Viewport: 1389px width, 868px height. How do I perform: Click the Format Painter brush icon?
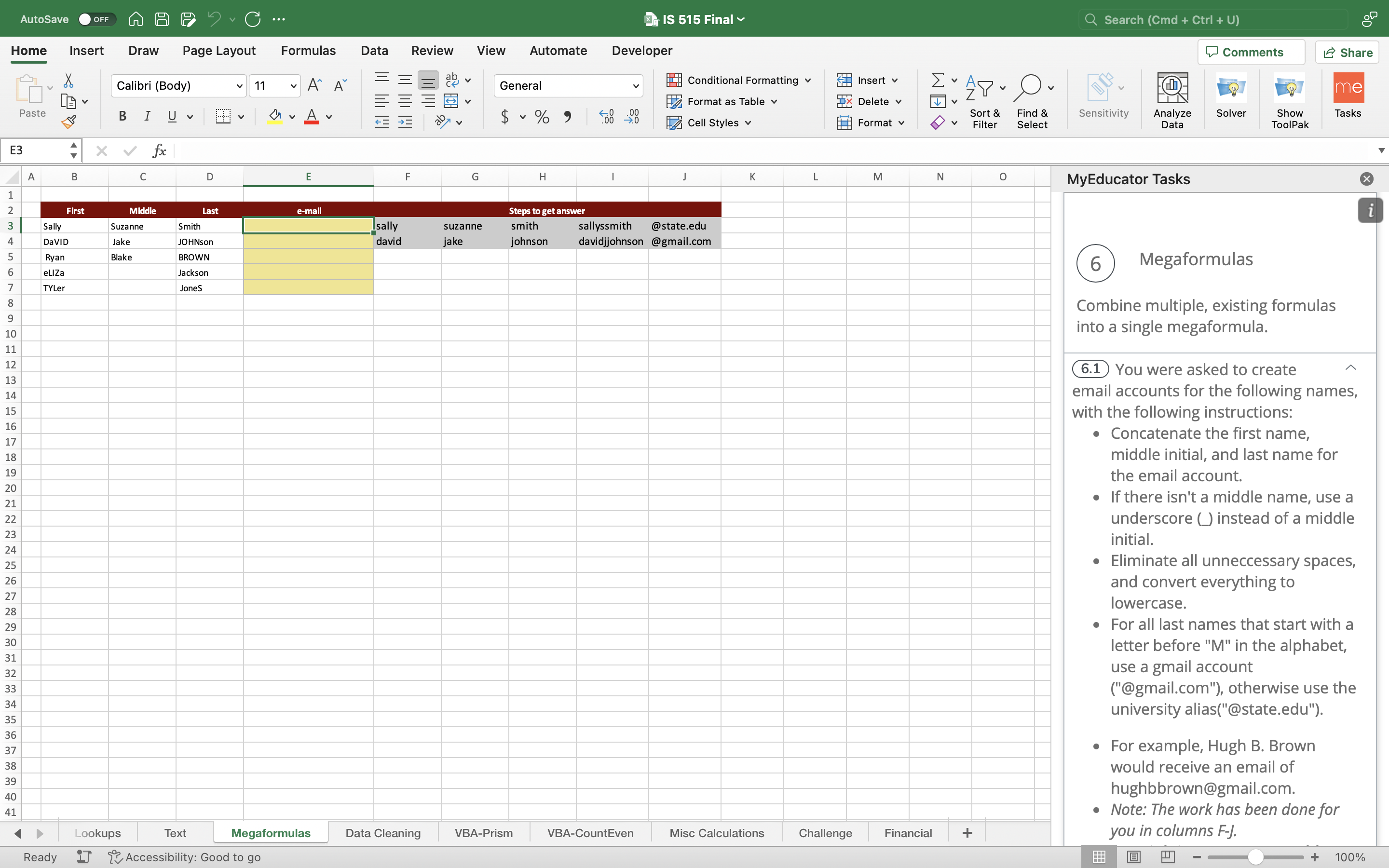point(68,122)
